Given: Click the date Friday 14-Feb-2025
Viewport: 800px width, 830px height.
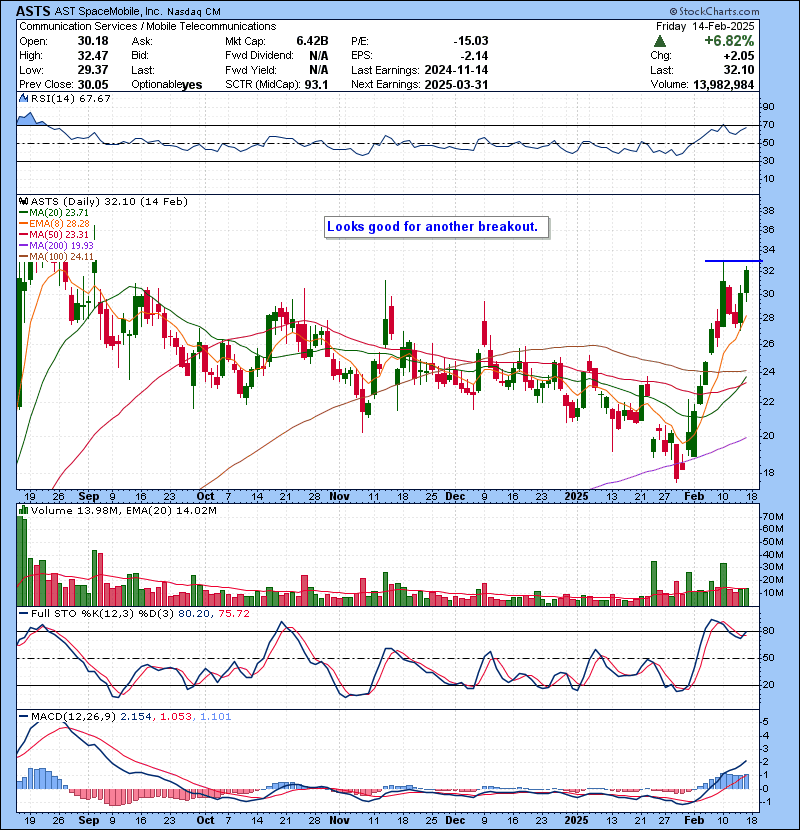Looking at the screenshot, I should (x=705, y=26).
